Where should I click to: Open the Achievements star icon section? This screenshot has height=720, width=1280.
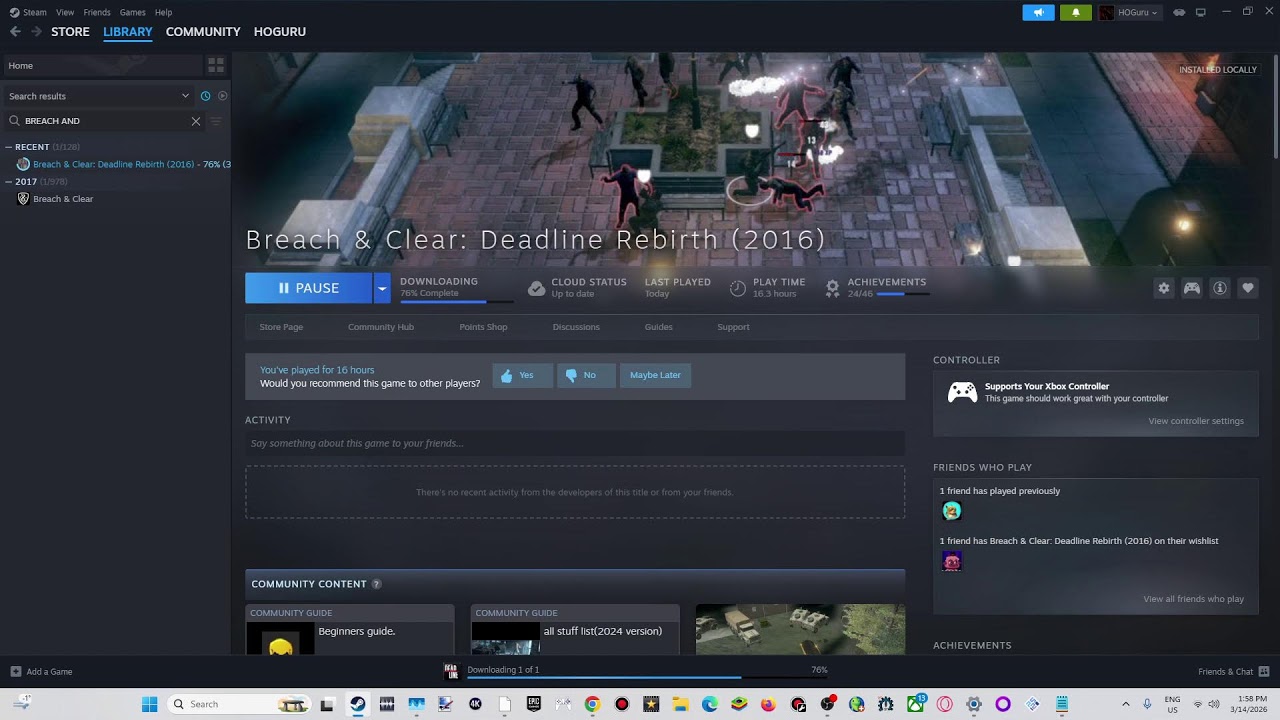pyautogui.click(x=832, y=288)
